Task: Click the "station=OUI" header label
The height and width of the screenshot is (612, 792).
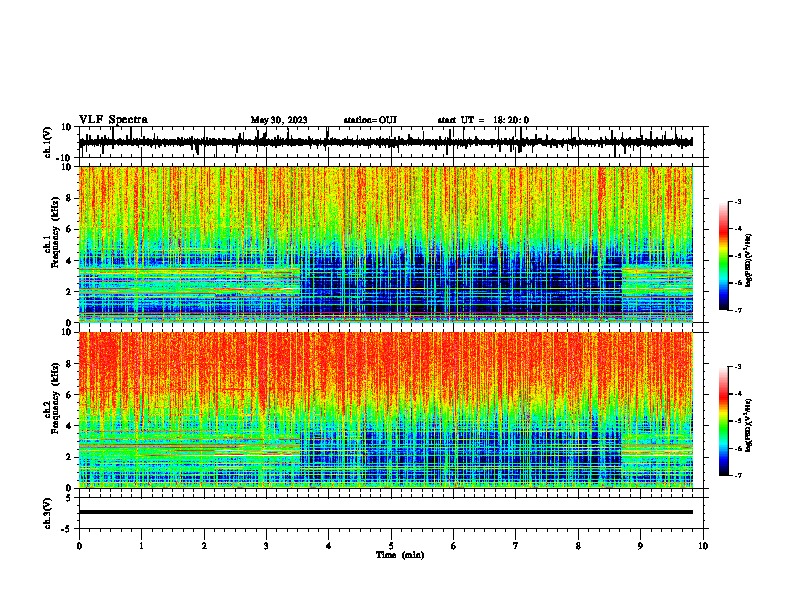Action: click(x=370, y=120)
